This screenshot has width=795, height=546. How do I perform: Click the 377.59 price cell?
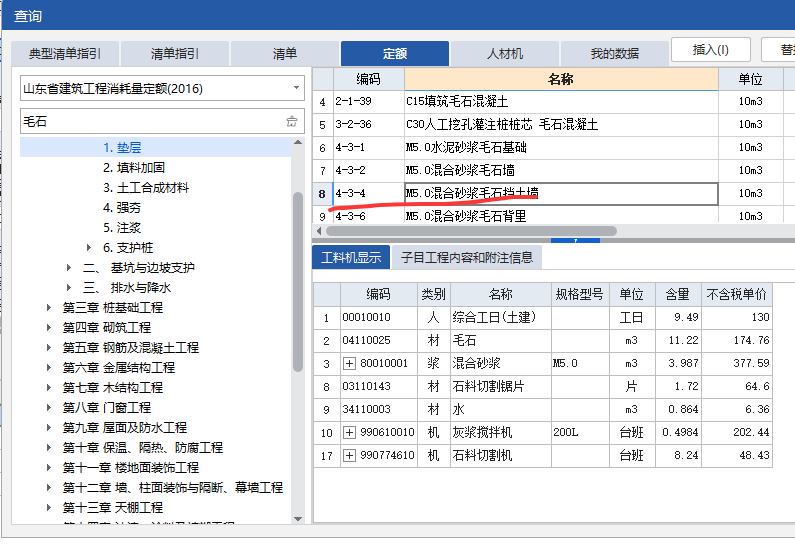[x=737, y=363]
